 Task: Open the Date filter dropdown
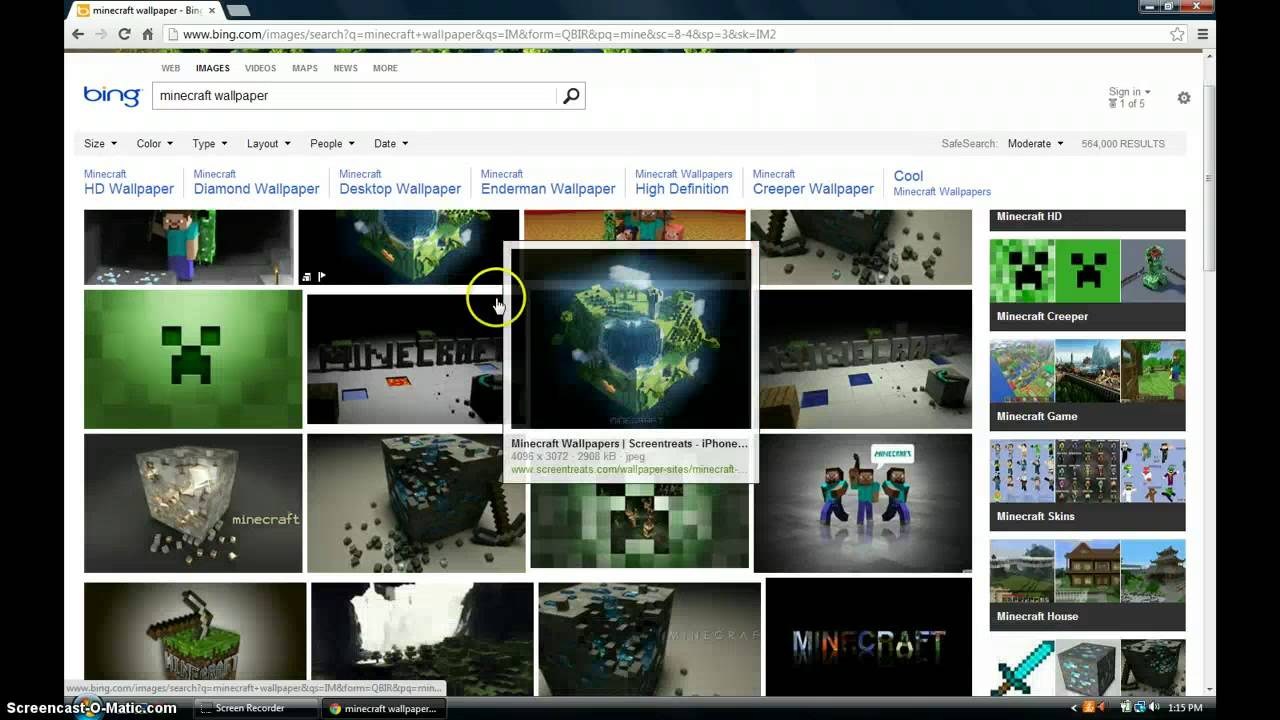click(x=391, y=144)
